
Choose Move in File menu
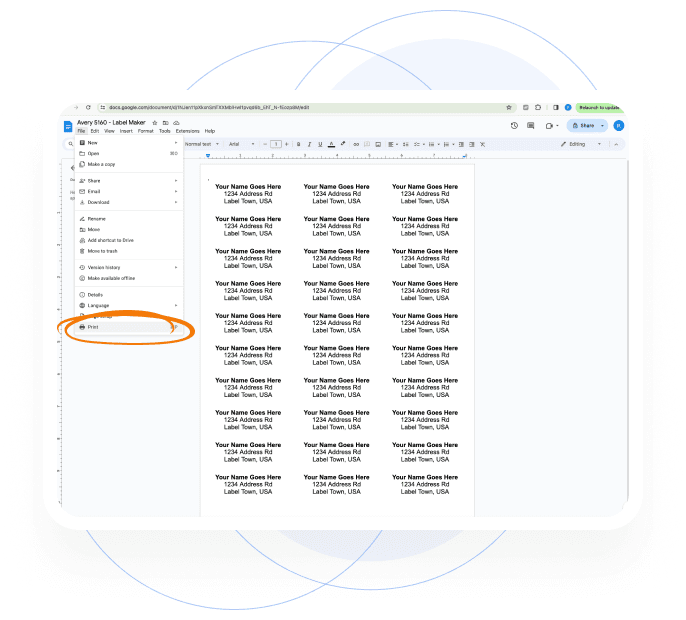click(x=129, y=230)
